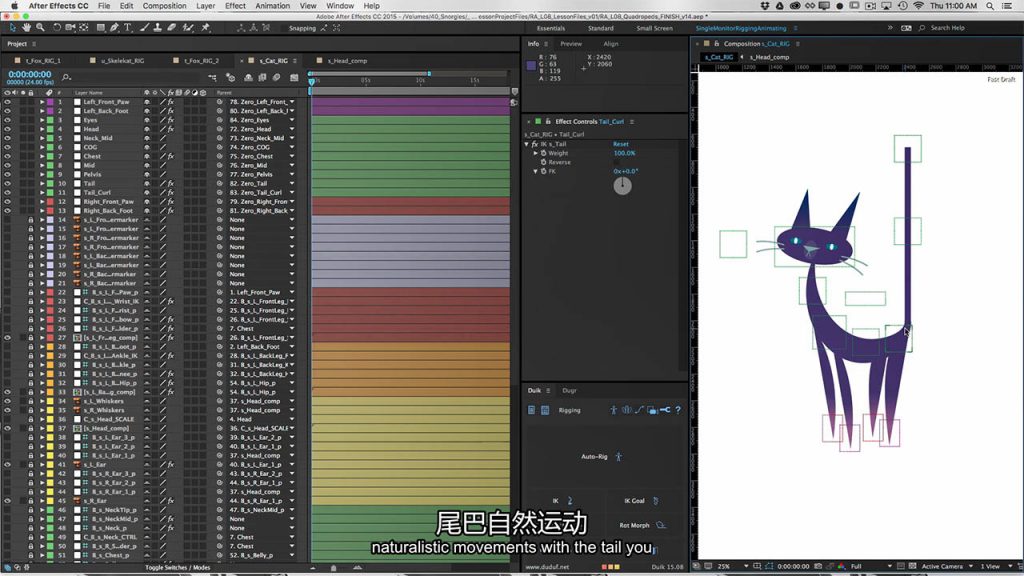This screenshot has width=1024, height=576.
Task: Open the 1 View layout dropdown
Action: pyautogui.click(x=996, y=566)
